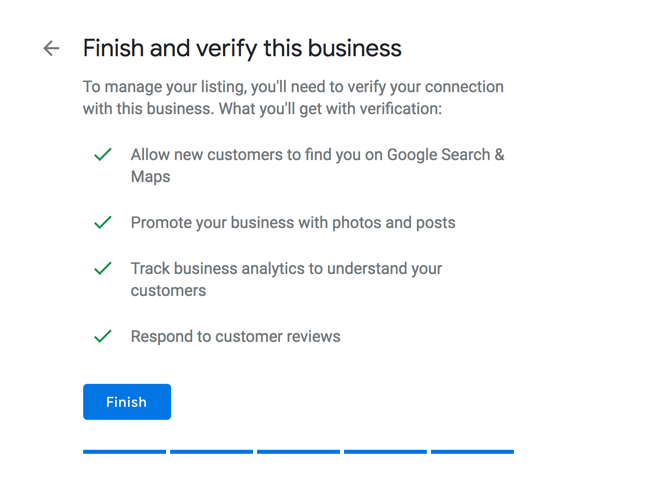Screen dimensions: 669x498
Task: Select the middle third progress bar segment
Action: click(299, 451)
